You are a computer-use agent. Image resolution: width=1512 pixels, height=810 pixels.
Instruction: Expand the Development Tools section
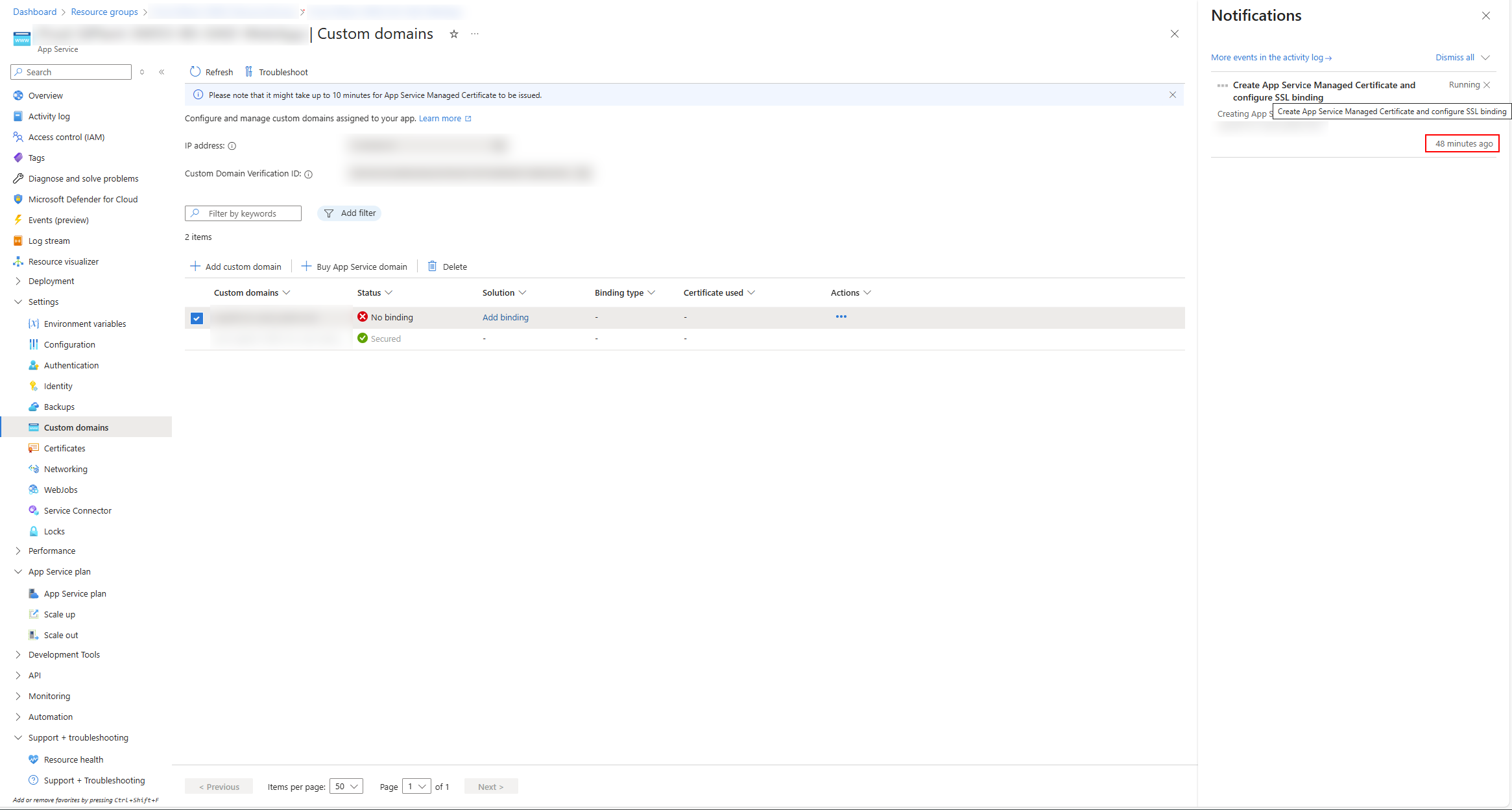(64, 654)
